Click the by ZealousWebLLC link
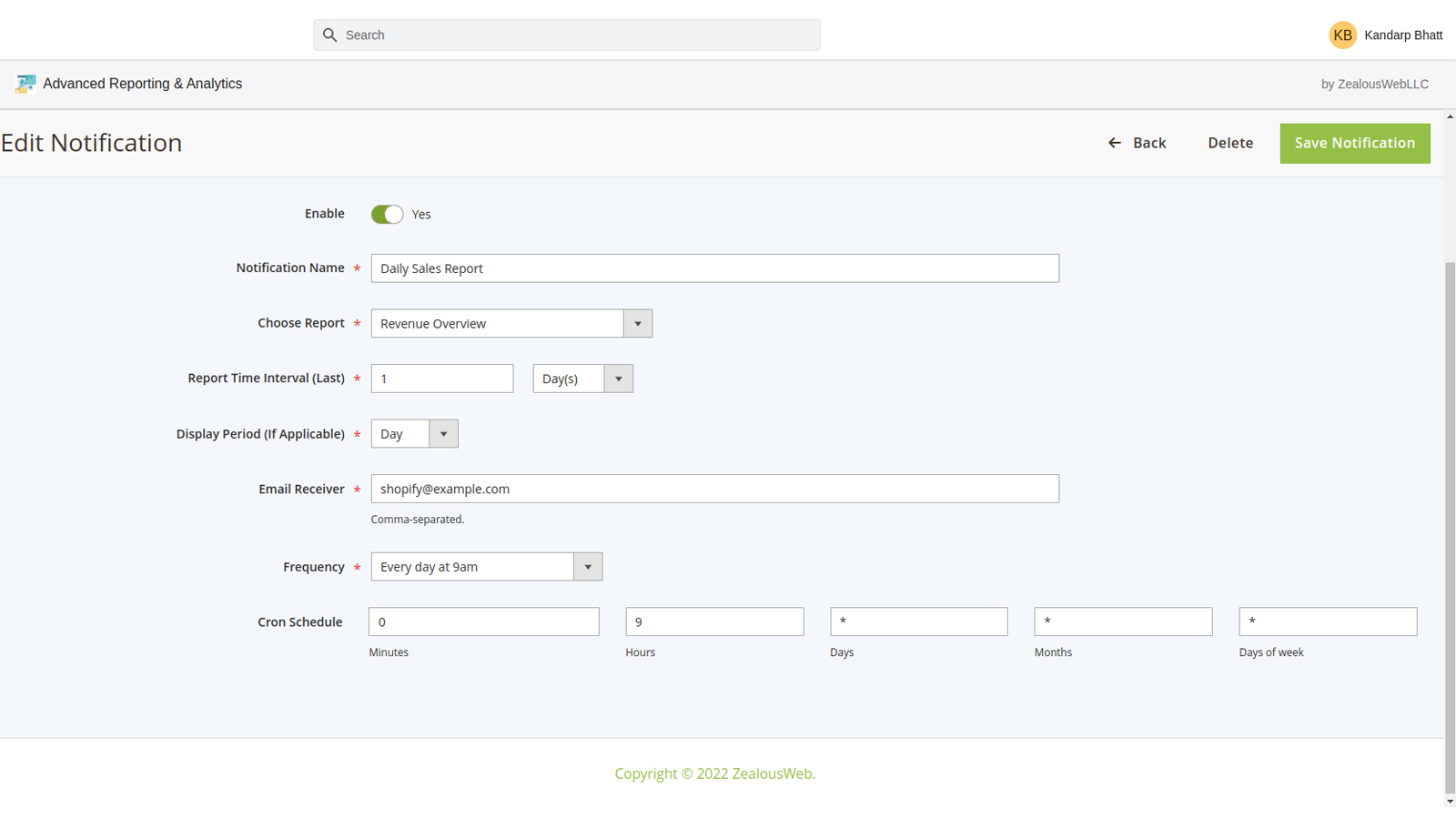 pos(1374,84)
